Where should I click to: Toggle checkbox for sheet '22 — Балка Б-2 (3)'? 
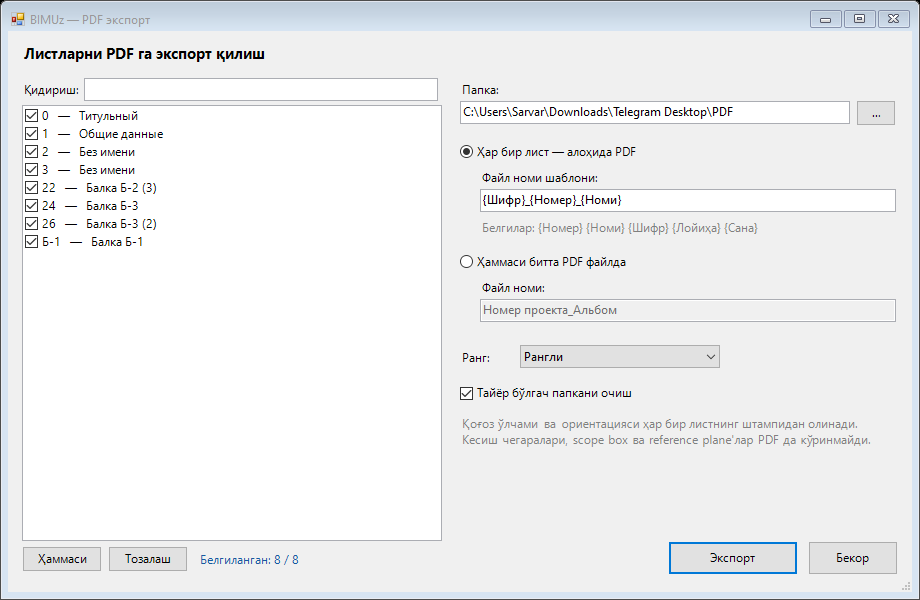click(32, 188)
